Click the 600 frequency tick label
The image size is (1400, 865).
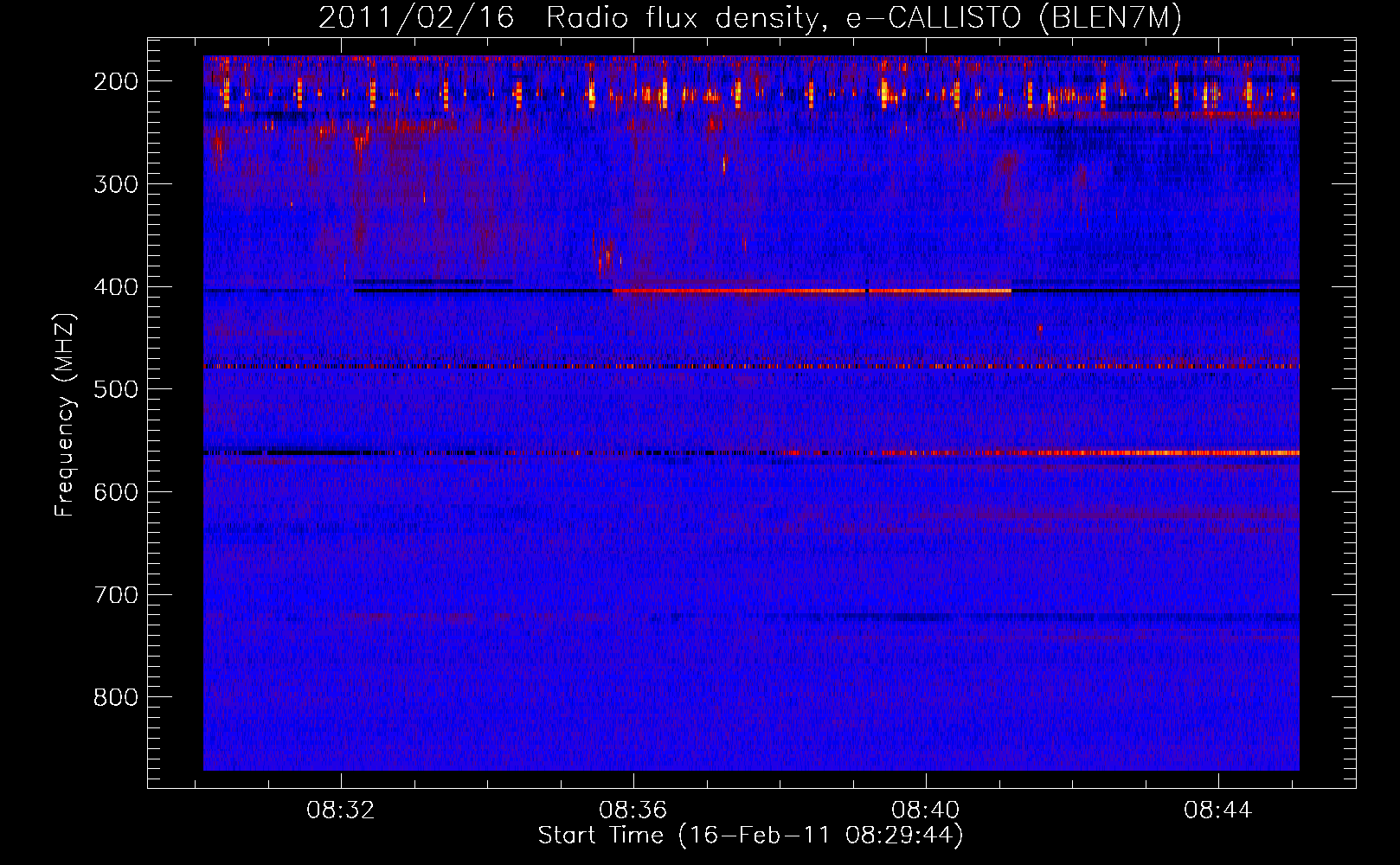click(x=116, y=492)
